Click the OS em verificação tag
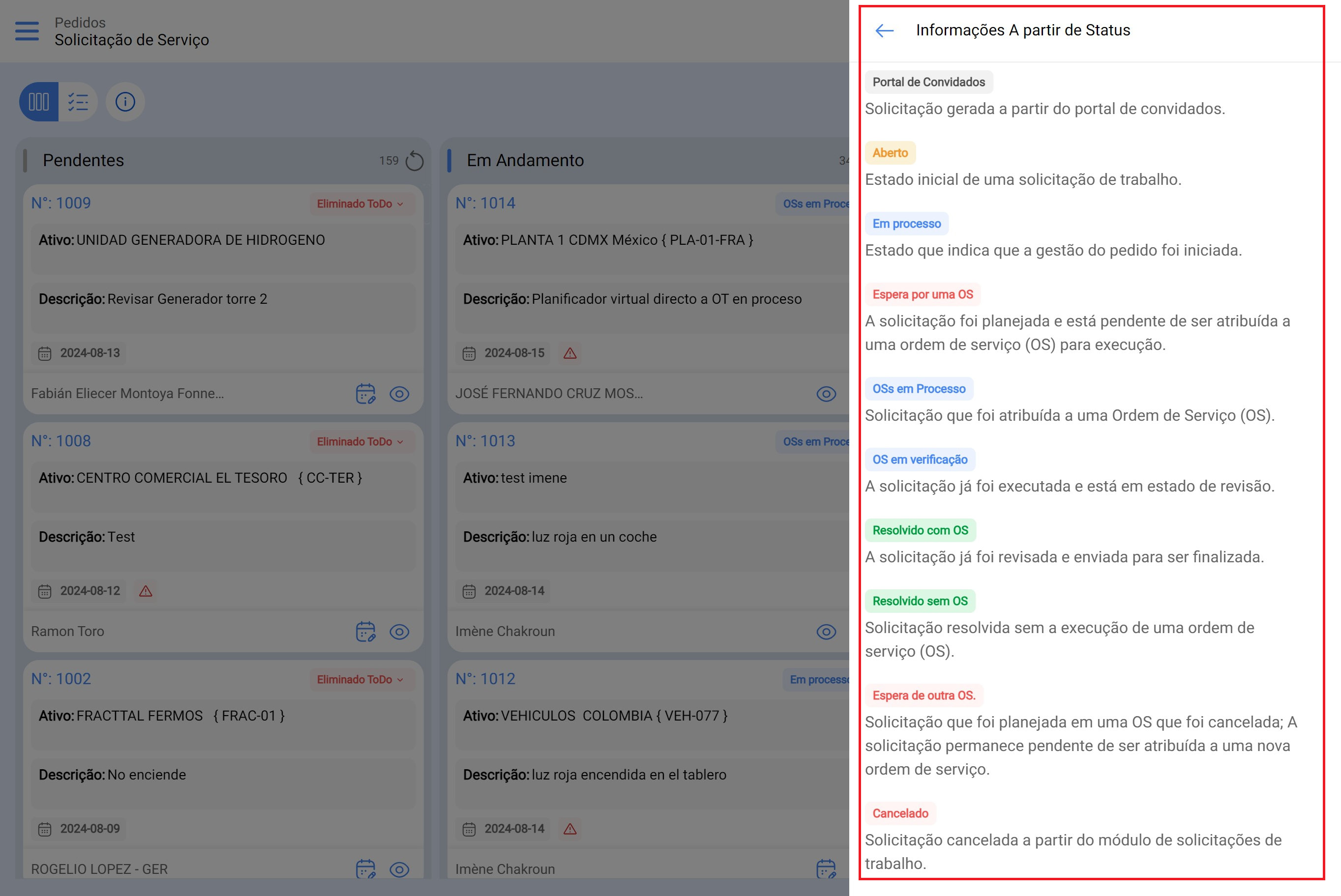The width and height of the screenshot is (1341, 896). (x=920, y=460)
